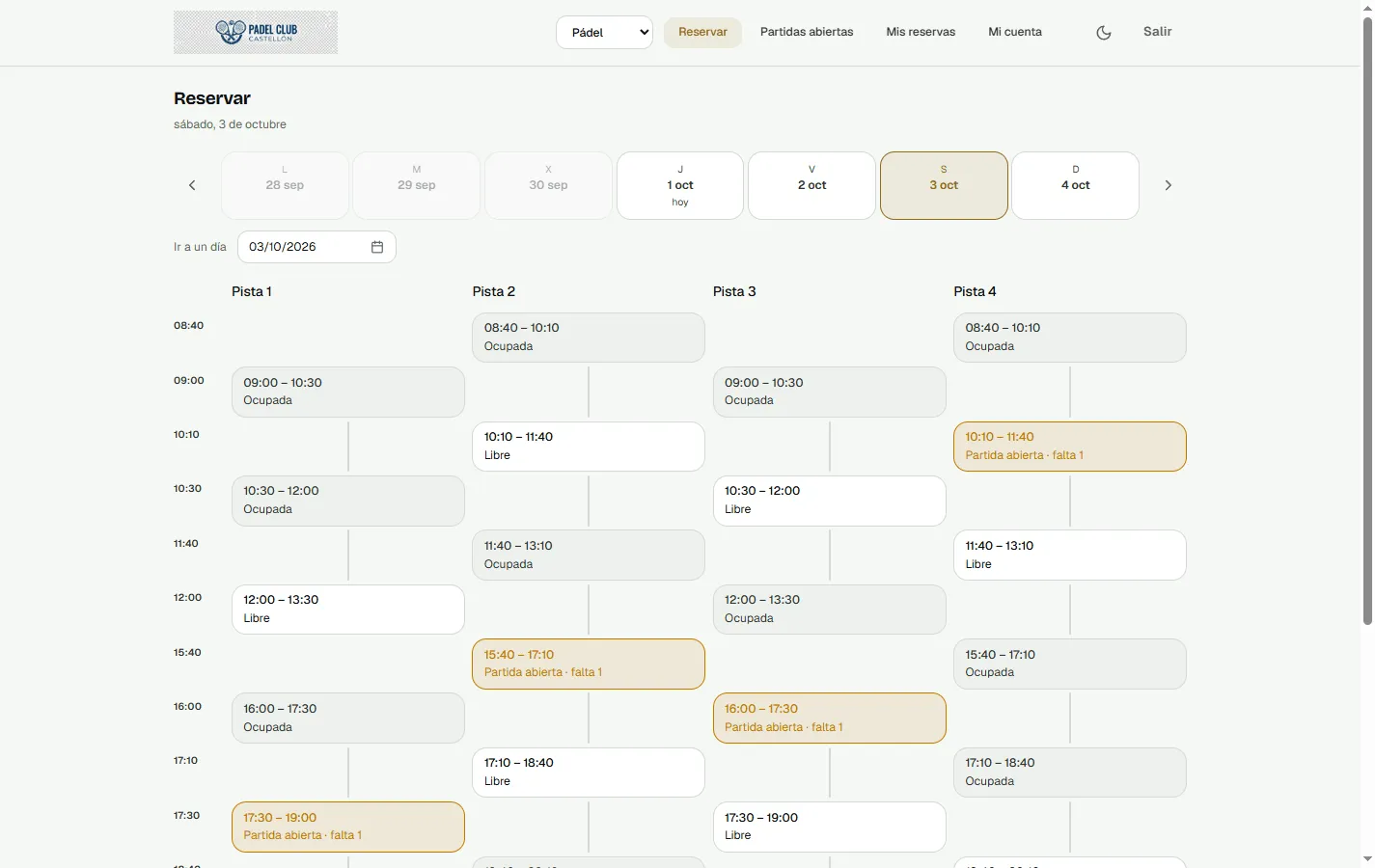Image resolution: width=1375 pixels, height=868 pixels.
Task: Click occupied Pista 2 slot 08:40 – 10:10
Action: tap(589, 338)
